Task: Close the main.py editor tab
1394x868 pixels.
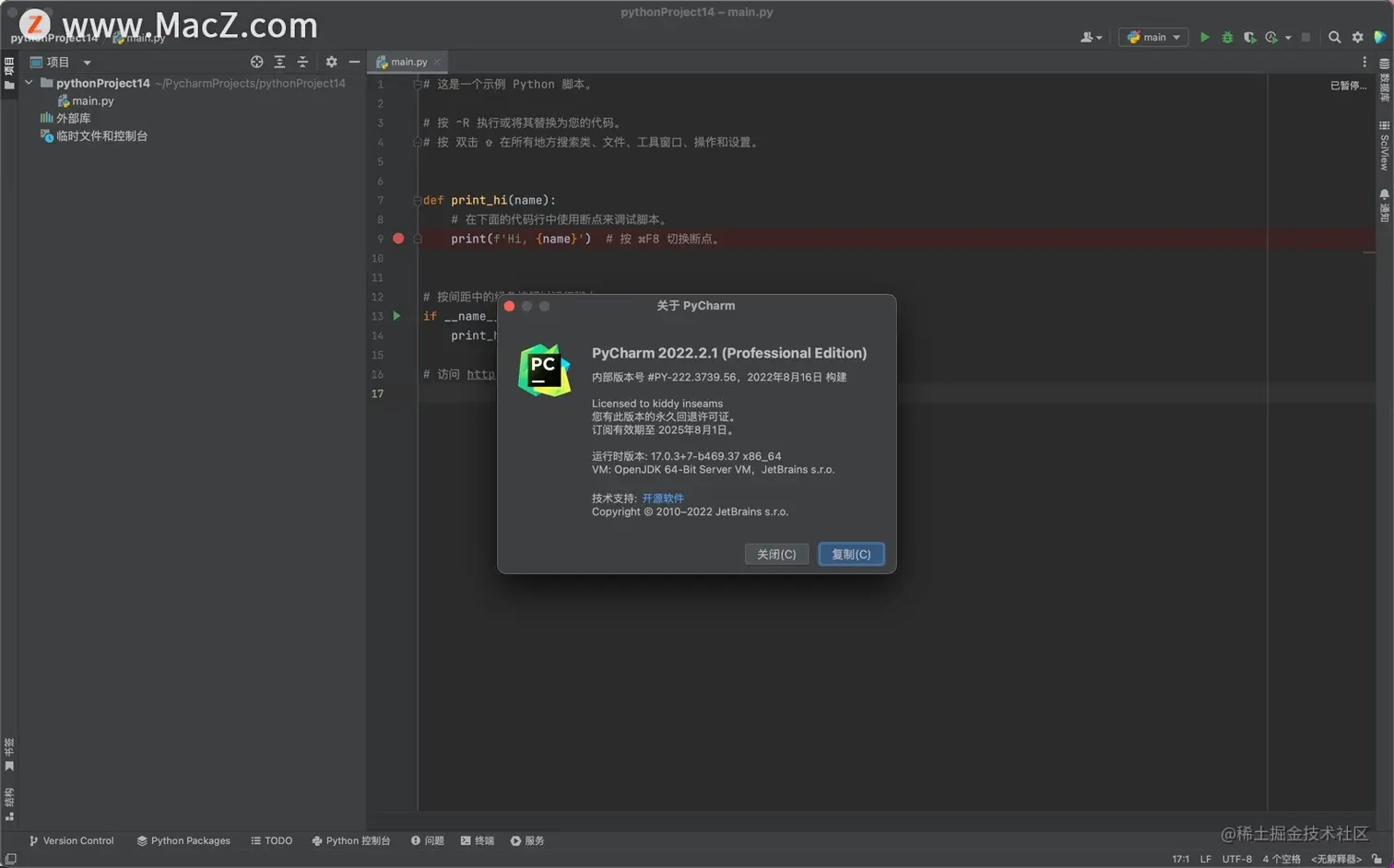Action: [438, 62]
